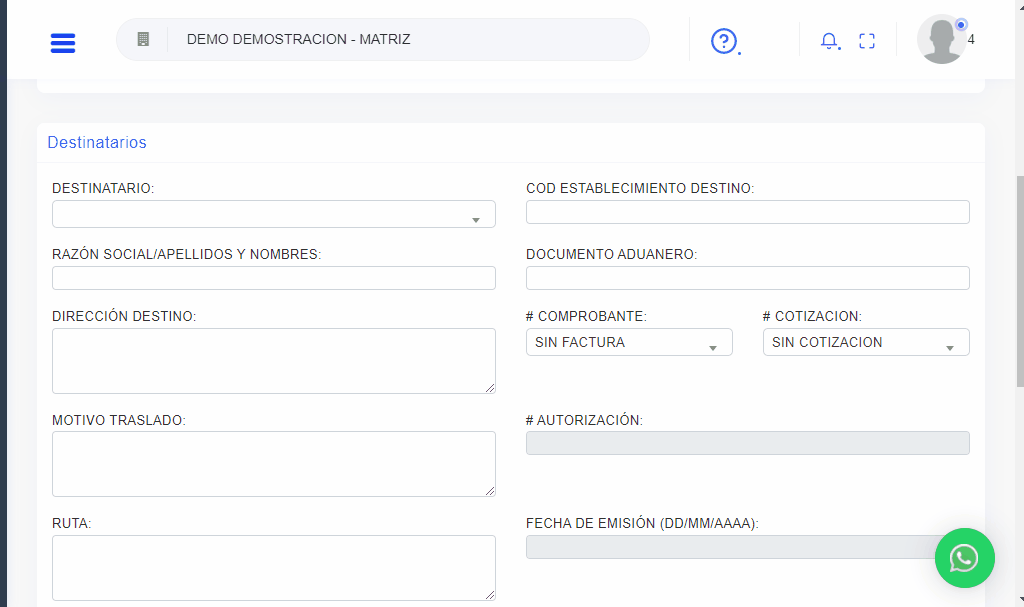The width and height of the screenshot is (1024, 607).
Task: Click the building icon in company selector
Action: [x=143, y=40]
